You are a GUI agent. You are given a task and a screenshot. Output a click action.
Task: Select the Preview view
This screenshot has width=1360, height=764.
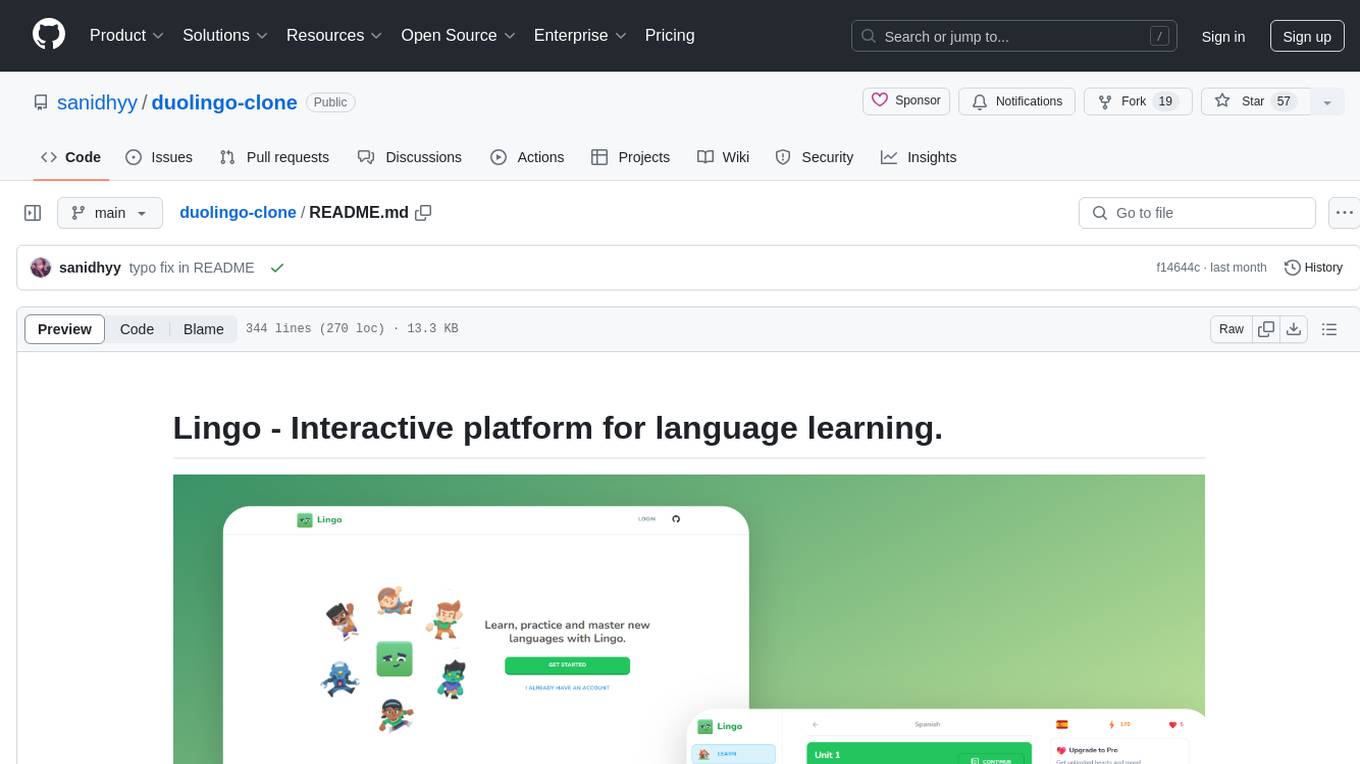click(x=65, y=329)
